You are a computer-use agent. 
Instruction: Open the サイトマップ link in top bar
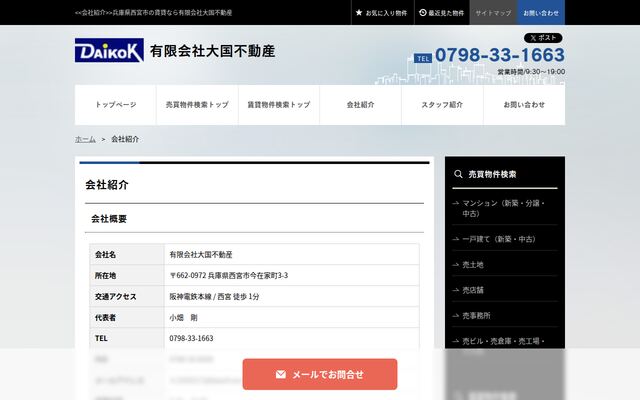coord(493,13)
